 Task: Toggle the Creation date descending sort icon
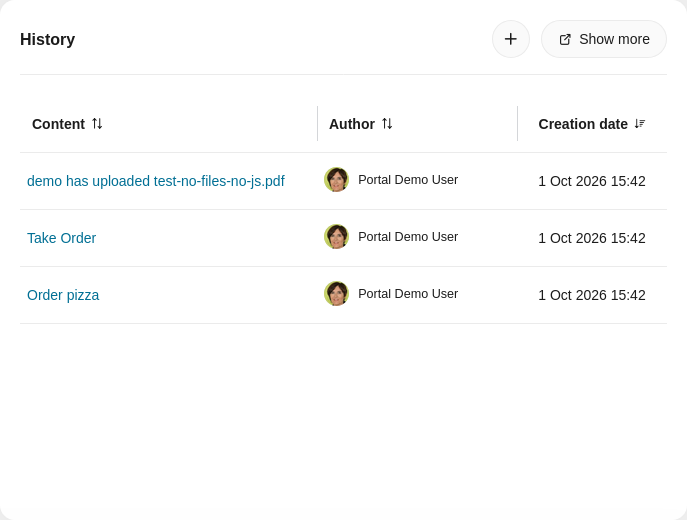640,124
